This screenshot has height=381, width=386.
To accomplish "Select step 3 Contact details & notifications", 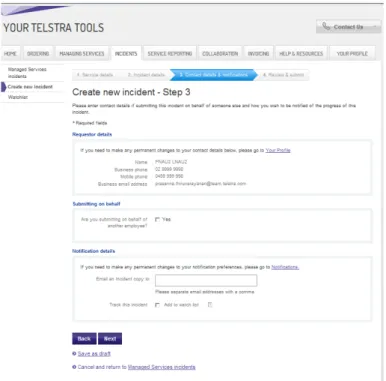I will click(214, 75).
